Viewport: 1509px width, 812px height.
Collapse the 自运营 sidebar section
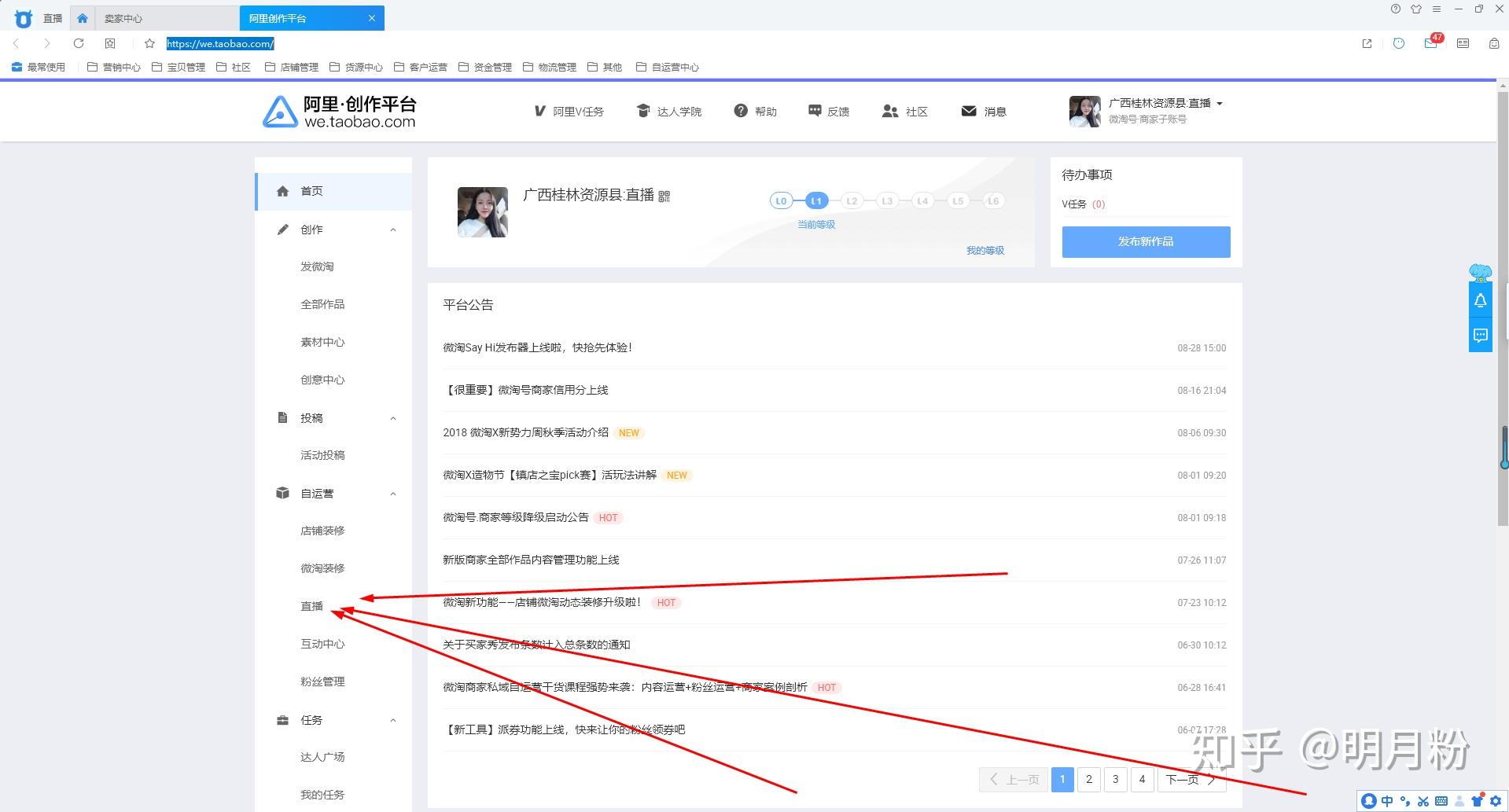click(x=393, y=494)
